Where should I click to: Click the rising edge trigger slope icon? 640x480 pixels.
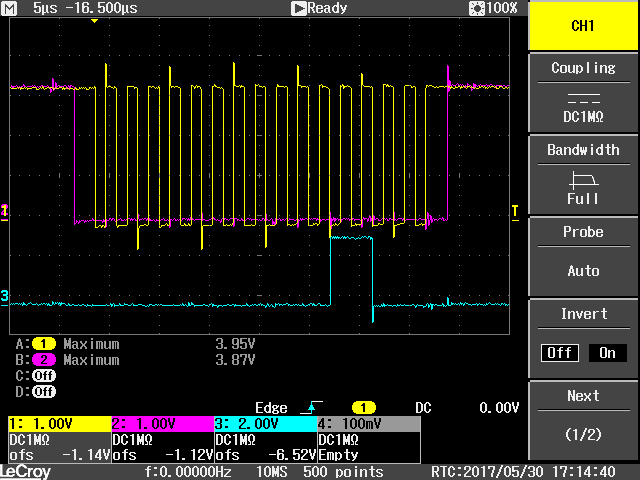click(x=311, y=407)
